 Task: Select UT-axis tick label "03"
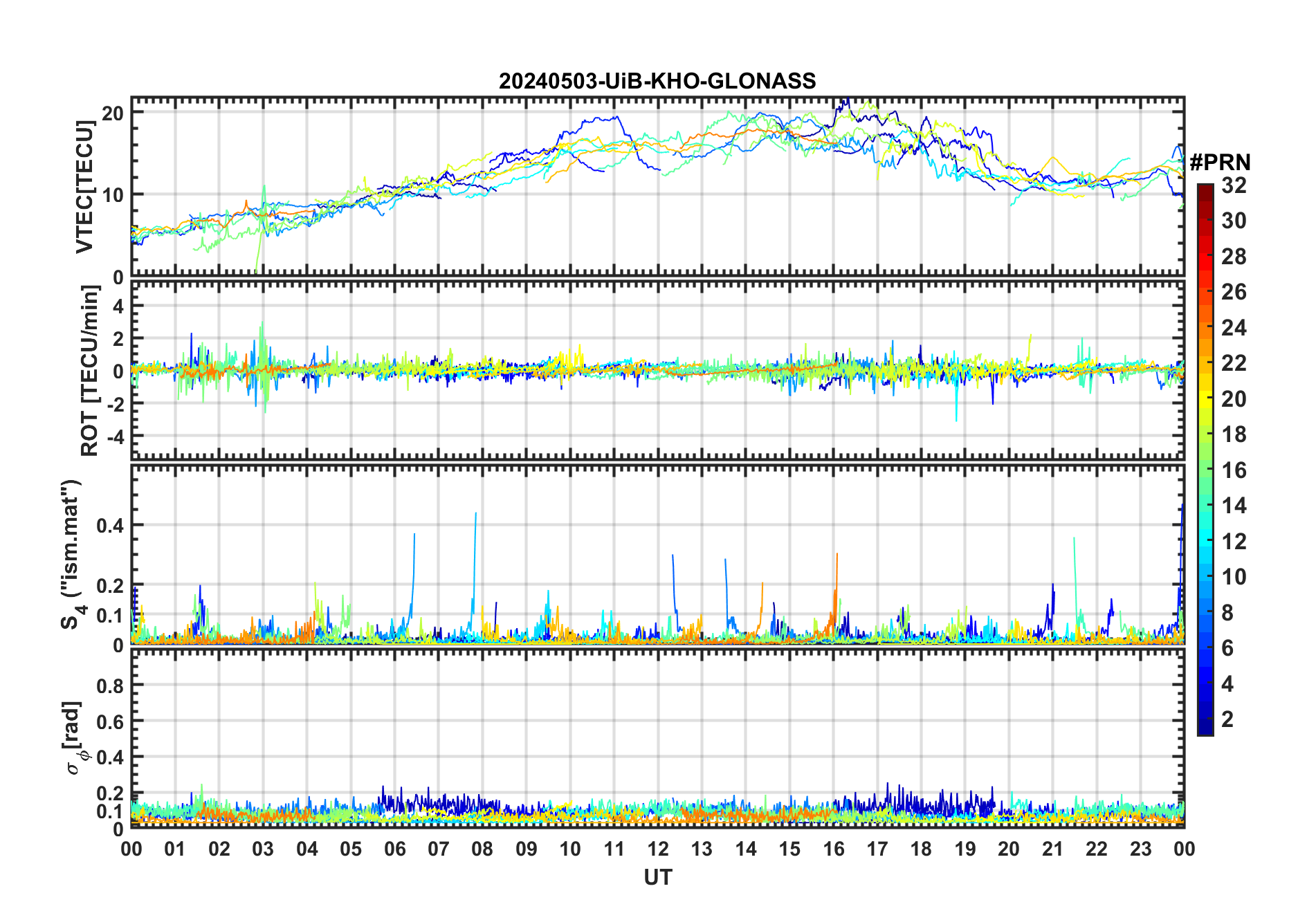(263, 849)
